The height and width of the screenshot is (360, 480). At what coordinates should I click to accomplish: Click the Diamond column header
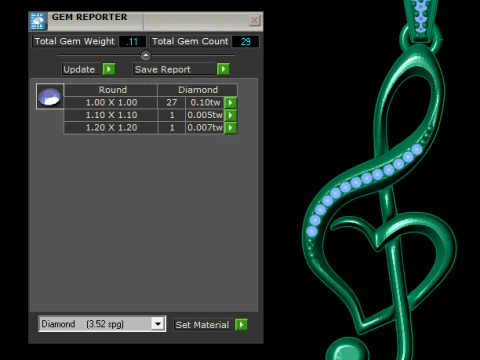(x=198, y=90)
